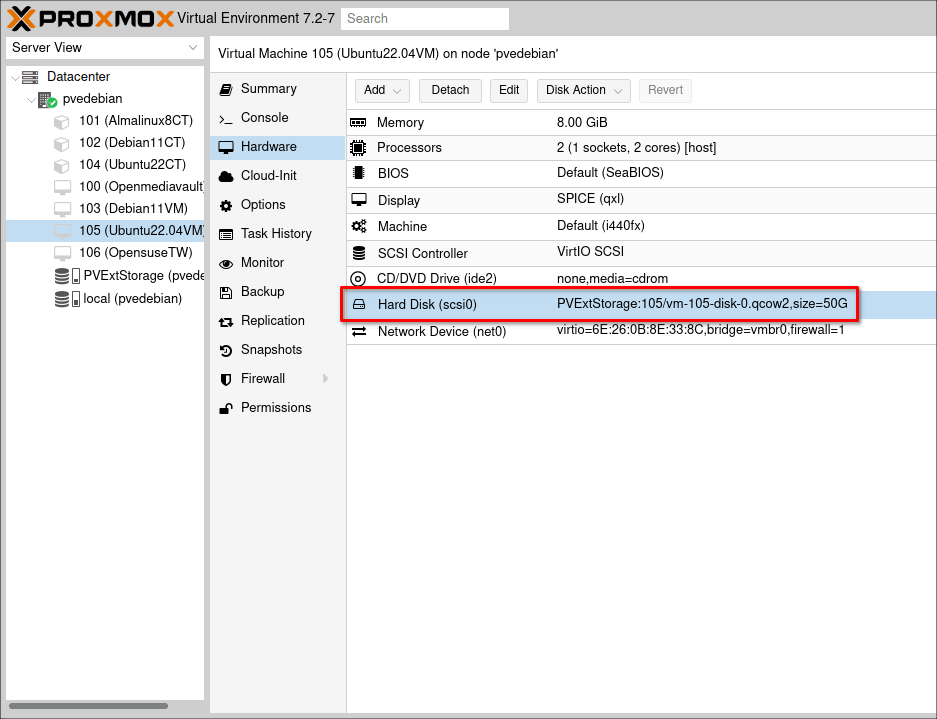Open the Disk Action dropdown
Image resolution: width=937 pixels, height=719 pixels.
click(x=584, y=91)
